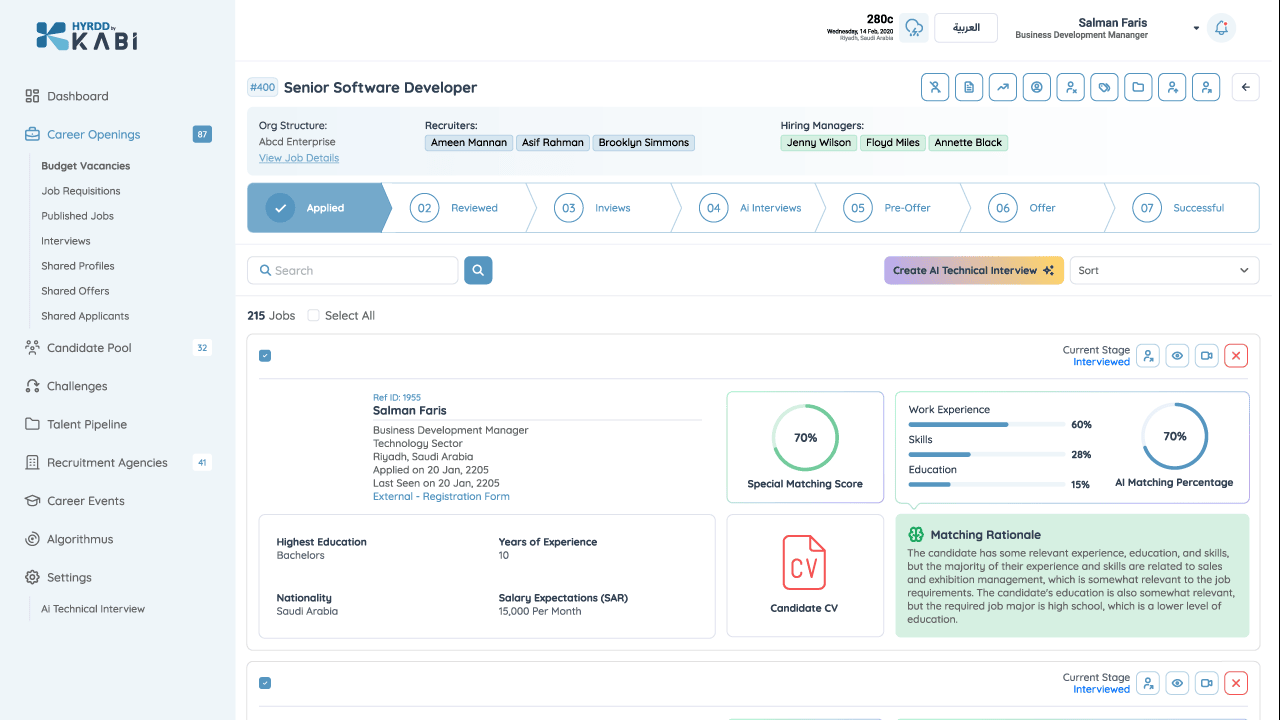
Task: Start video interview icon for Salman Faris
Action: pyautogui.click(x=1207, y=355)
